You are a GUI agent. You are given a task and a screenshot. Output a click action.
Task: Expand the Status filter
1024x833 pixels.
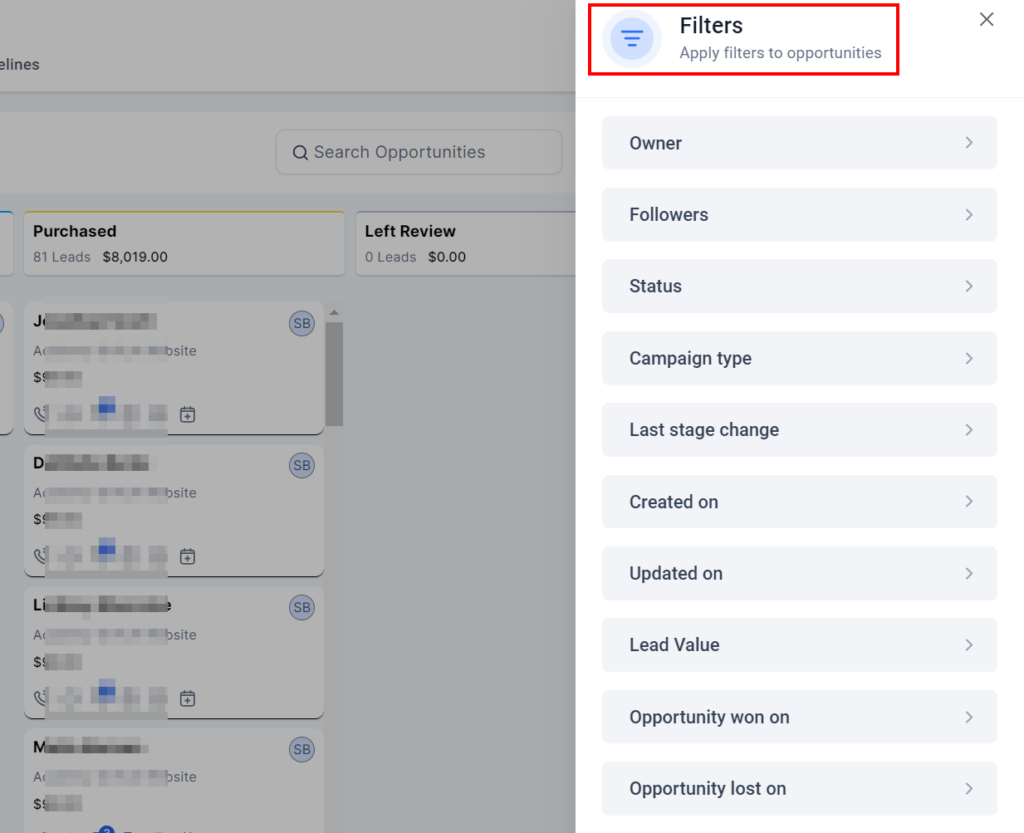pos(799,286)
